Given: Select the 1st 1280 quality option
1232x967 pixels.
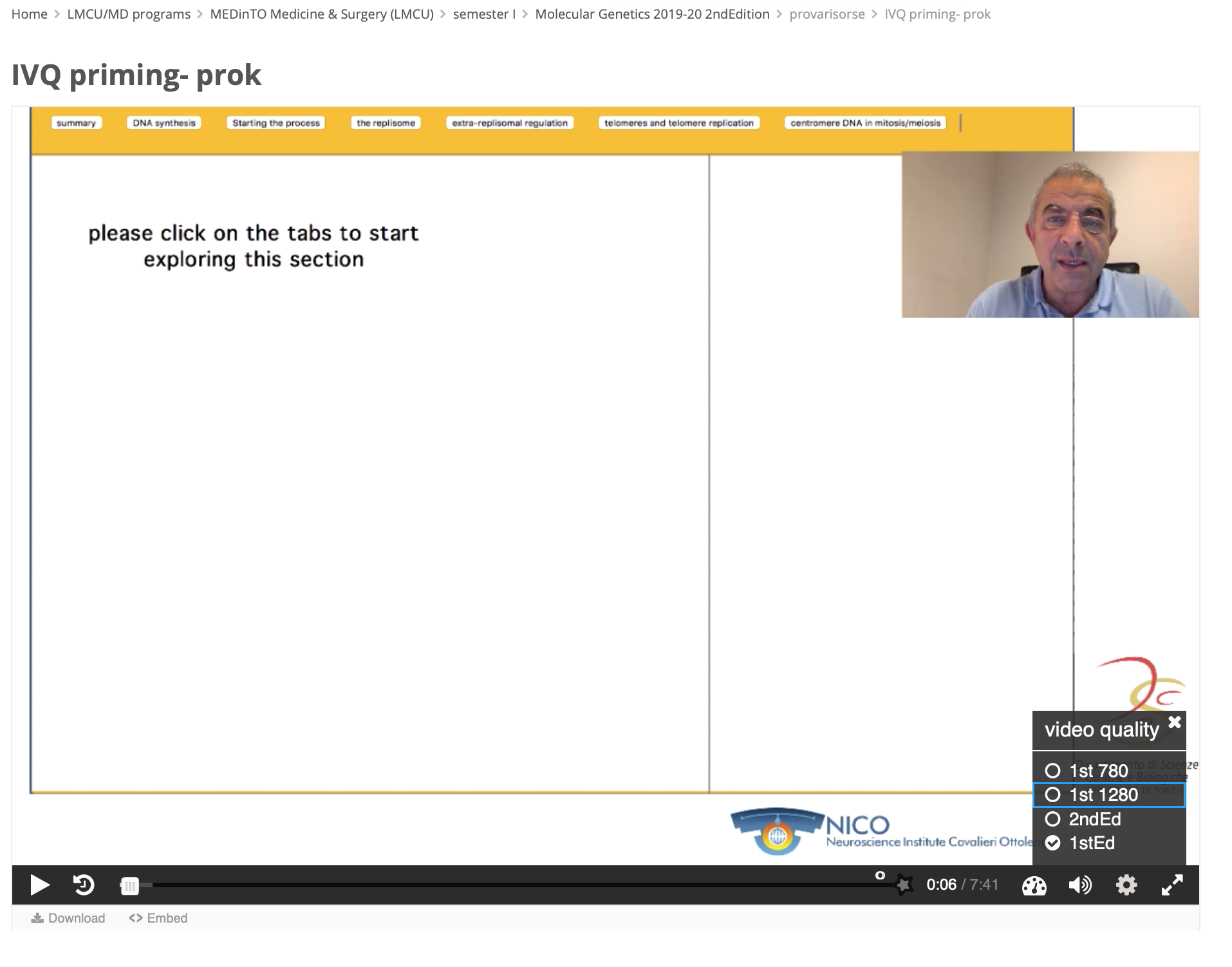Looking at the screenshot, I should (x=1108, y=794).
